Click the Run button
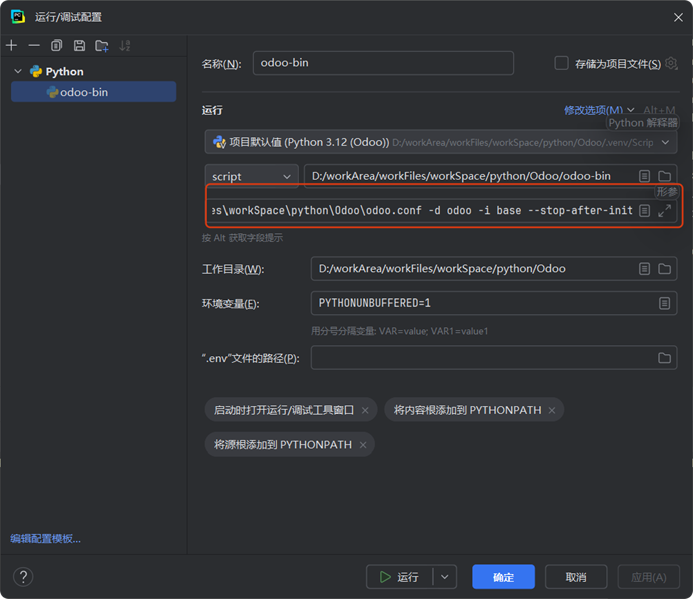 (x=400, y=577)
